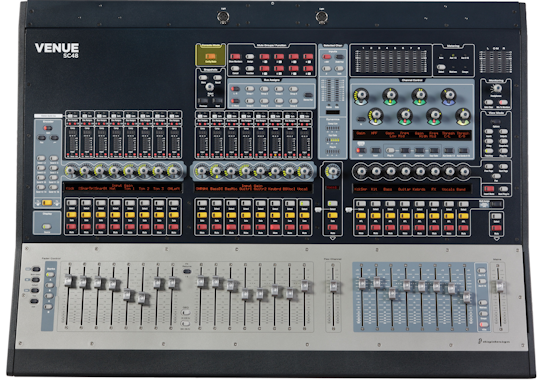This screenshot has width=540, height=381.
Task: Click the VENUE SC48 logo
Action: click(x=57, y=50)
